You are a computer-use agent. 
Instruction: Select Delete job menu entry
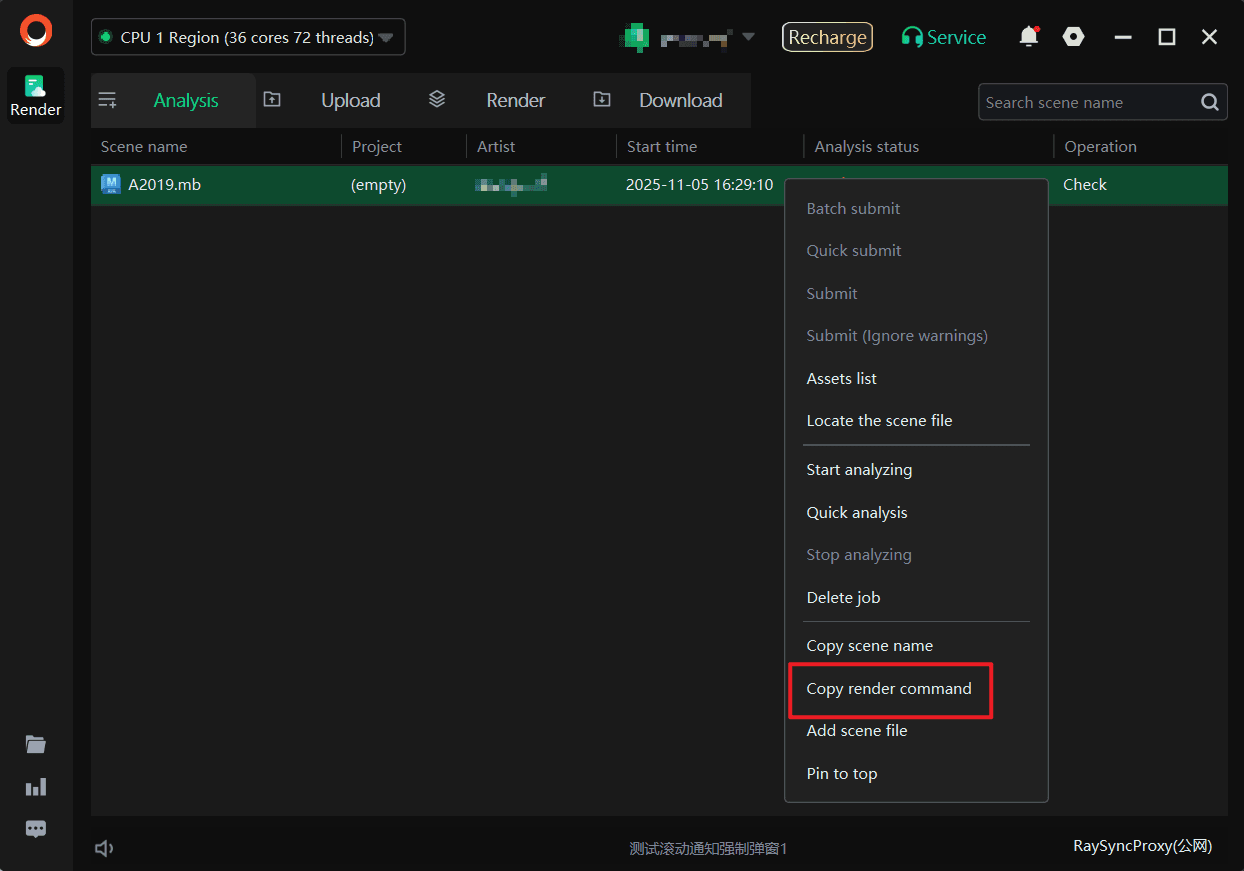pos(843,597)
